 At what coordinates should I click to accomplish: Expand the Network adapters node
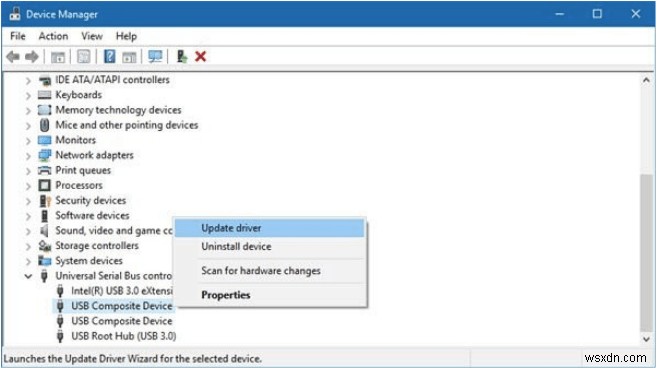pyautogui.click(x=28, y=156)
